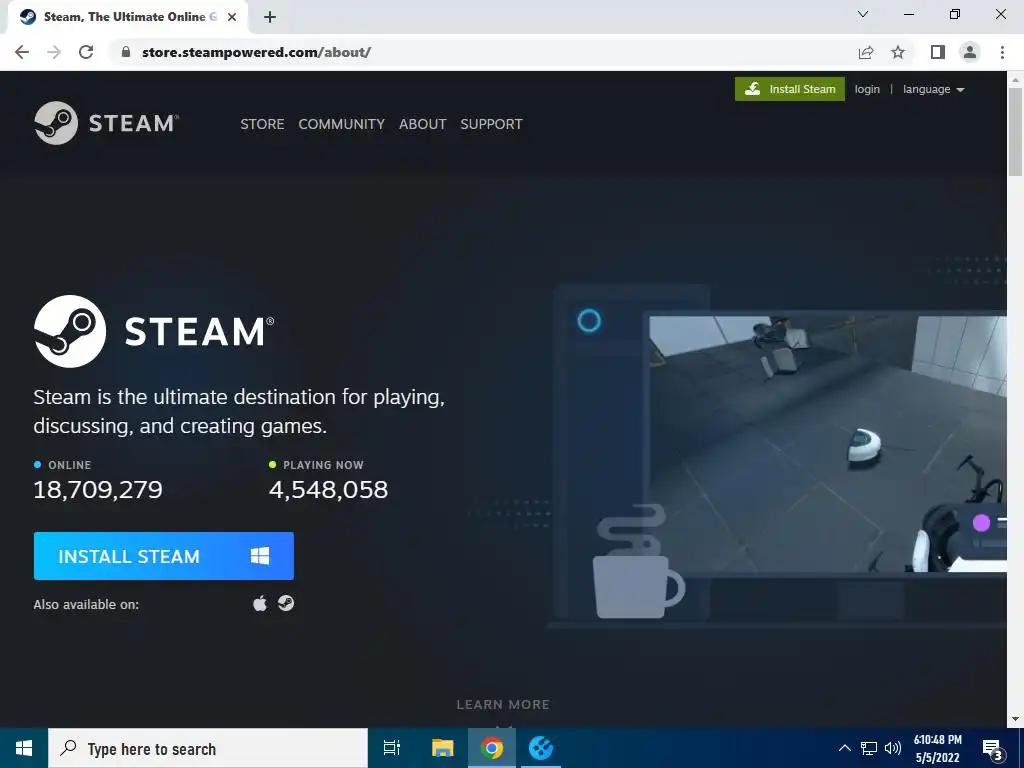This screenshot has width=1024, height=768.
Task: Go back using the browser back arrow
Action: coord(22,52)
